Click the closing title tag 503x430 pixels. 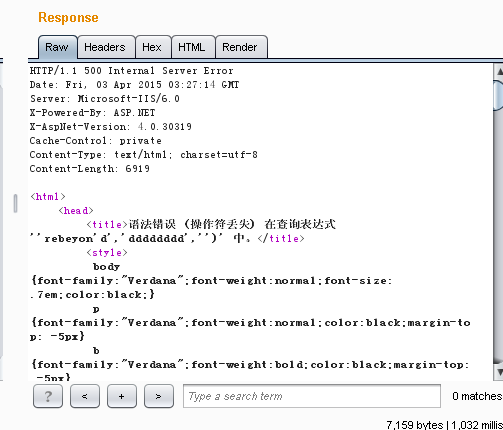(x=281, y=239)
